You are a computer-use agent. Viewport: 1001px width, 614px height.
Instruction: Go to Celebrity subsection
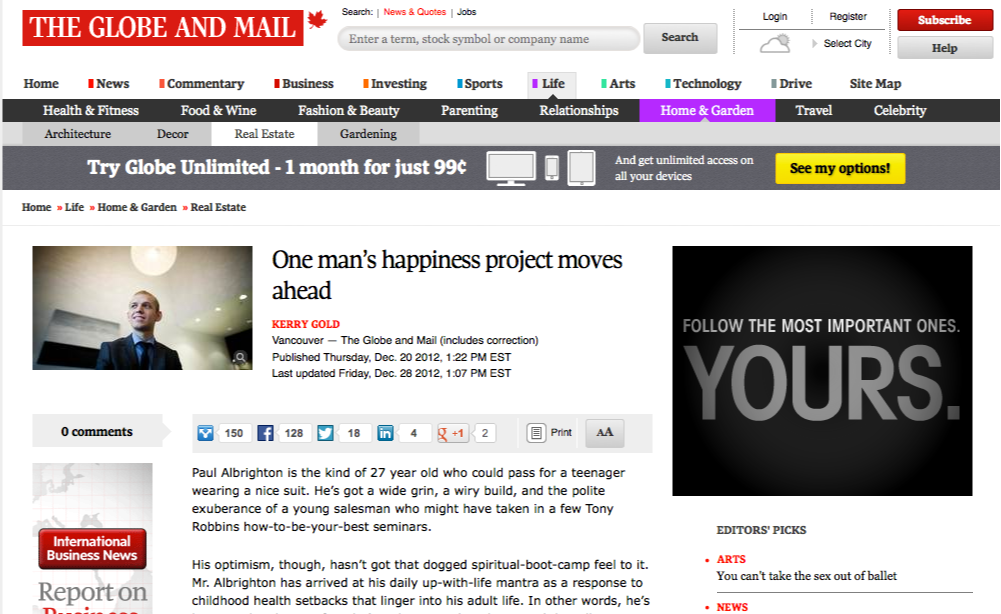(900, 110)
